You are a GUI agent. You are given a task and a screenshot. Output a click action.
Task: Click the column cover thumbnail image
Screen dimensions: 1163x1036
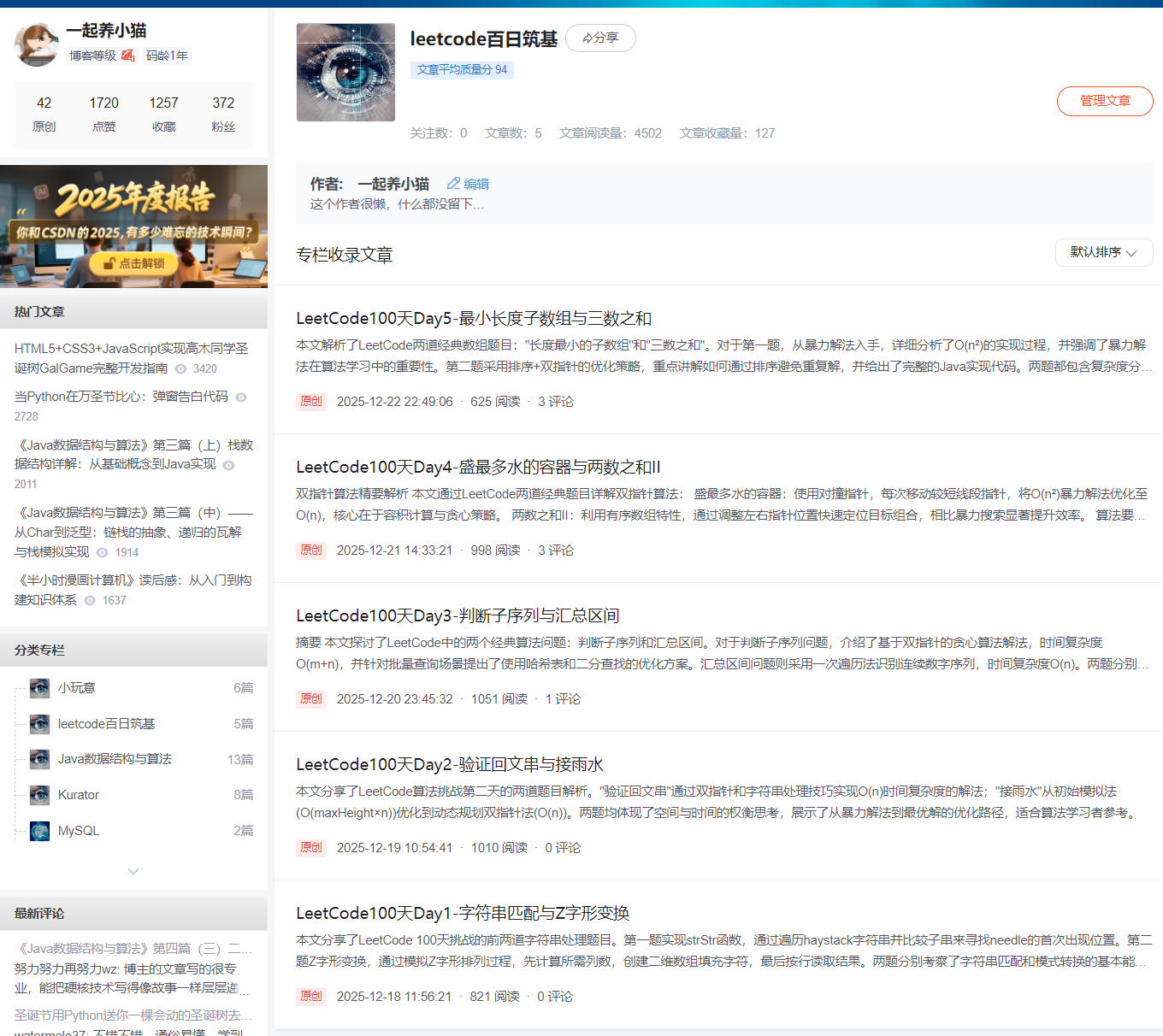345,72
